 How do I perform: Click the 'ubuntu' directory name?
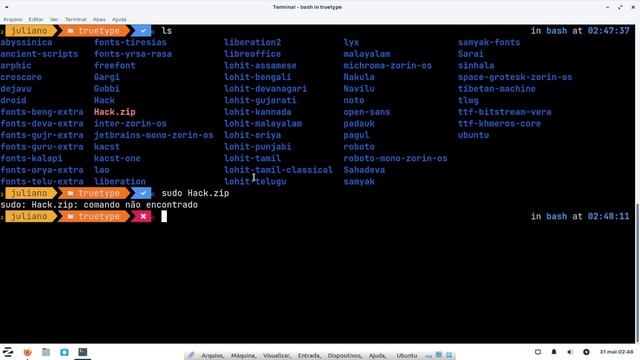tap(473, 135)
